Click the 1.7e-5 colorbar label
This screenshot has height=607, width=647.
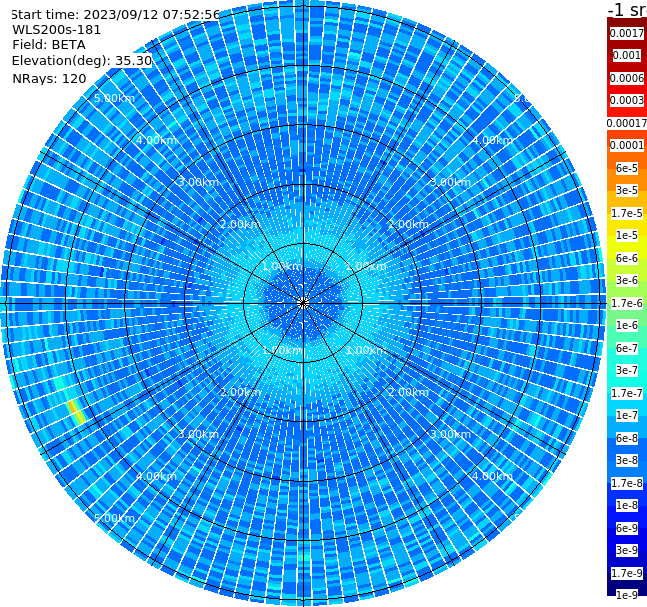[x=627, y=213]
